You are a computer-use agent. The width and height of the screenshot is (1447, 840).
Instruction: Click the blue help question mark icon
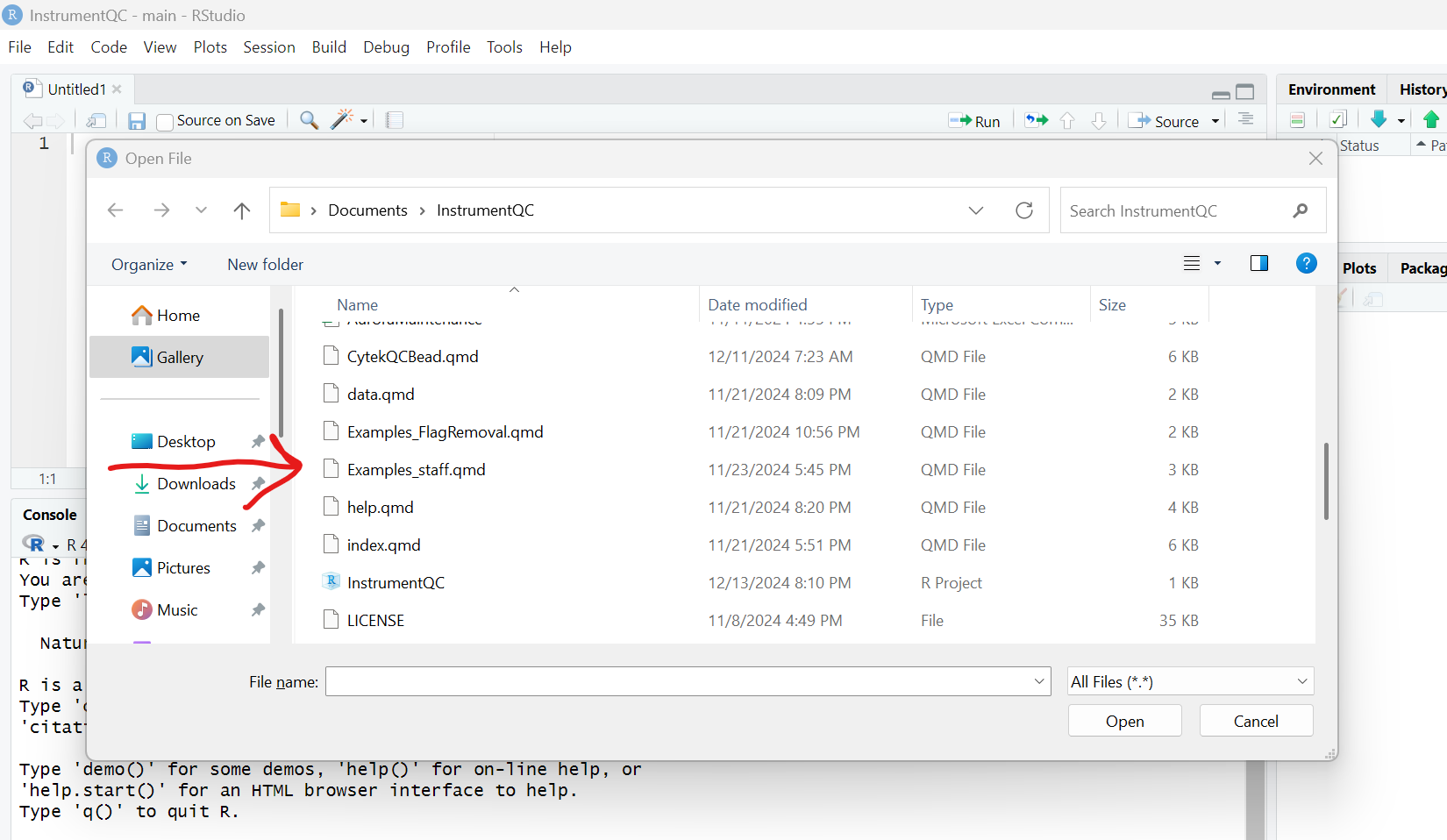pos(1306,263)
